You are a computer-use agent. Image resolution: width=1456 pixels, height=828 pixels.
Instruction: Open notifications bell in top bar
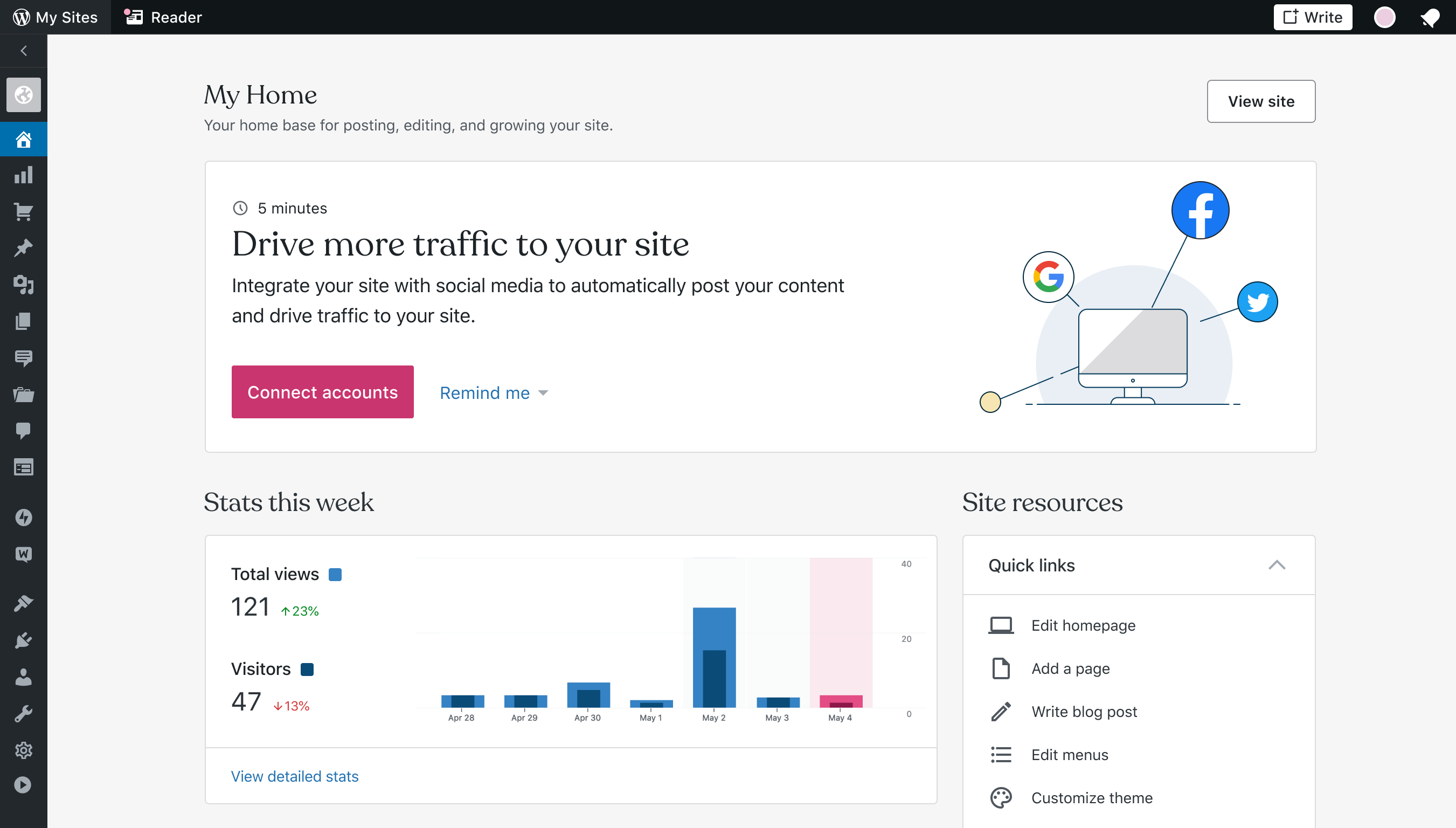pos(1430,17)
